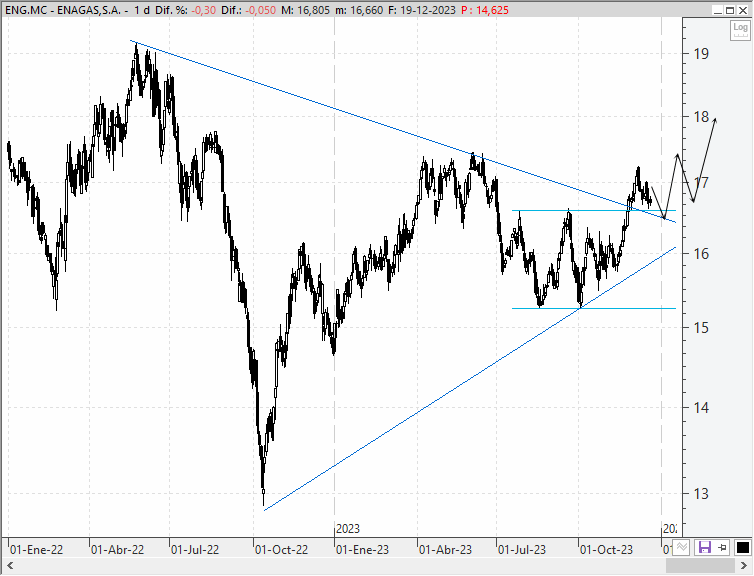The height and width of the screenshot is (576, 754).
Task: Click the 01-Ene-22 date label
Action: pyautogui.click(x=37, y=550)
